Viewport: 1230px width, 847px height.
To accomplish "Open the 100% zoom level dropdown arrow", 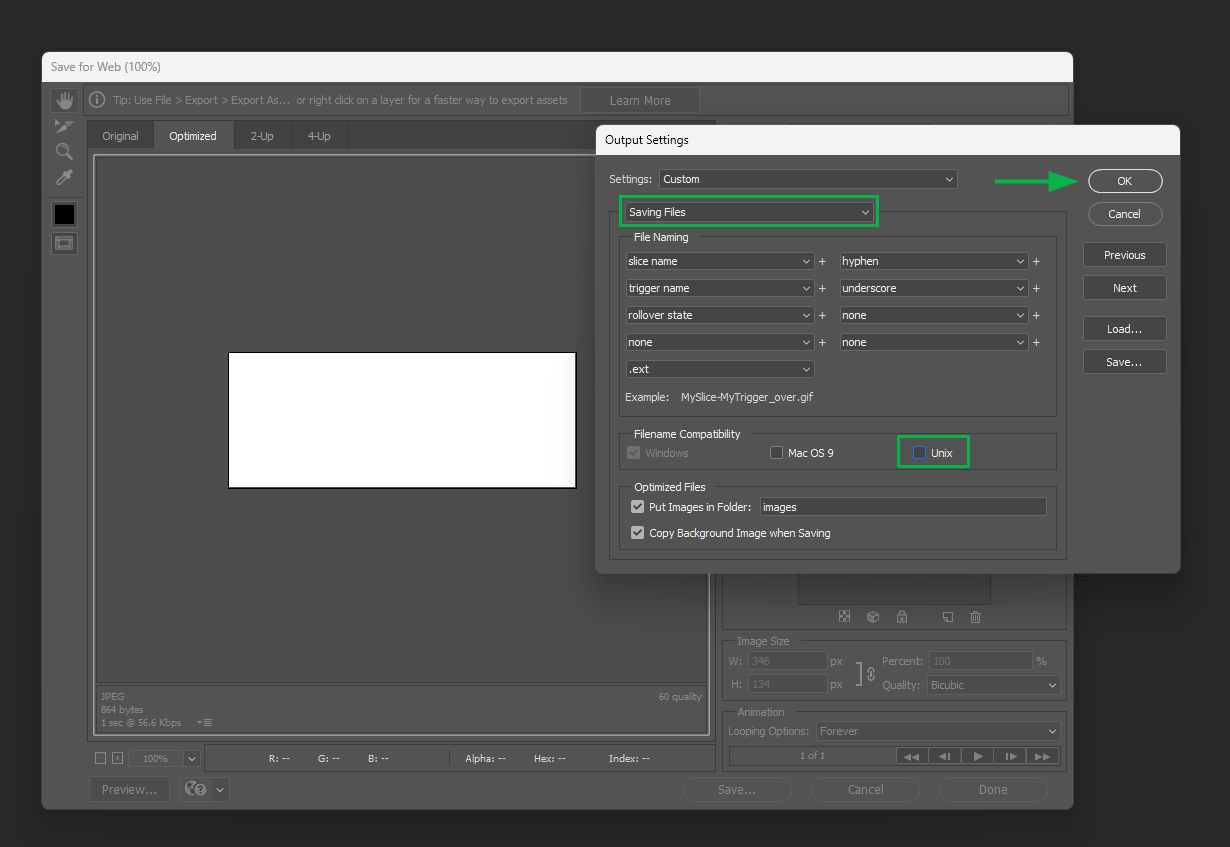I will [x=191, y=758].
